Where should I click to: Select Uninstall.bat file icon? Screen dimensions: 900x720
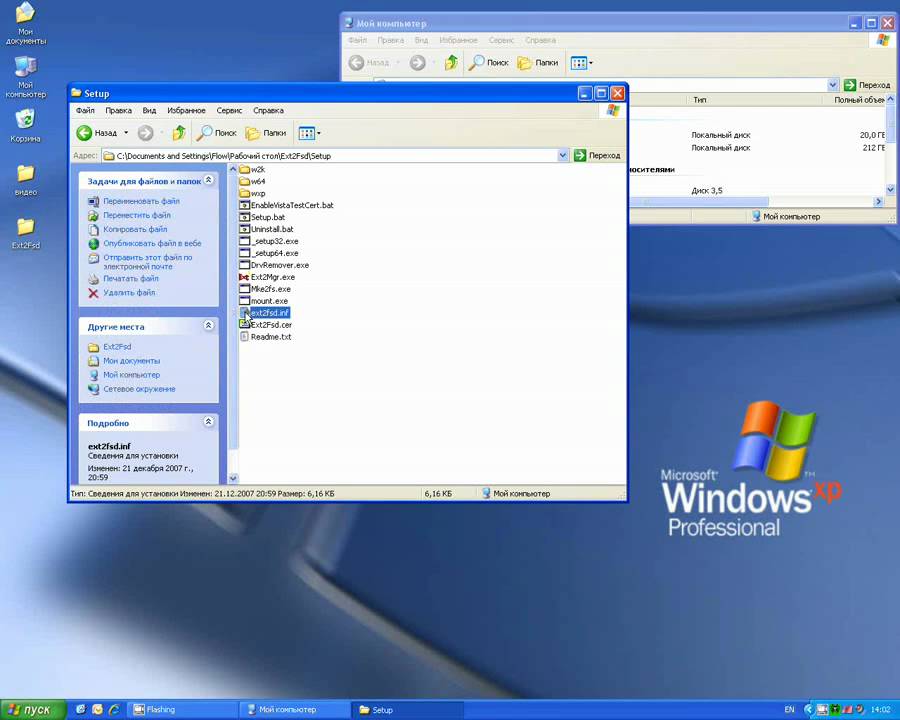pyautogui.click(x=245, y=229)
